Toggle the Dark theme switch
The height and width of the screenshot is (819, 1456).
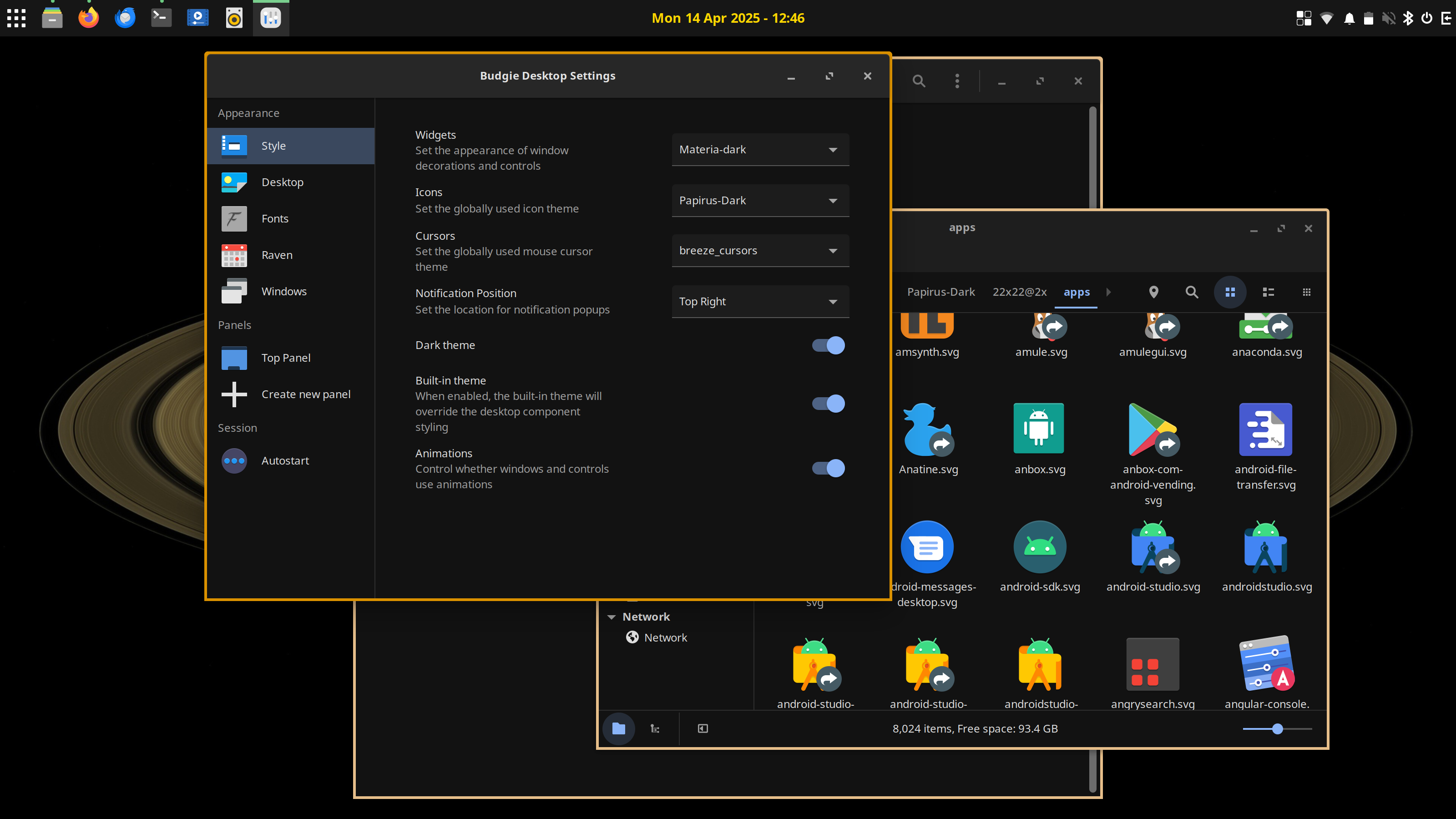[828, 345]
